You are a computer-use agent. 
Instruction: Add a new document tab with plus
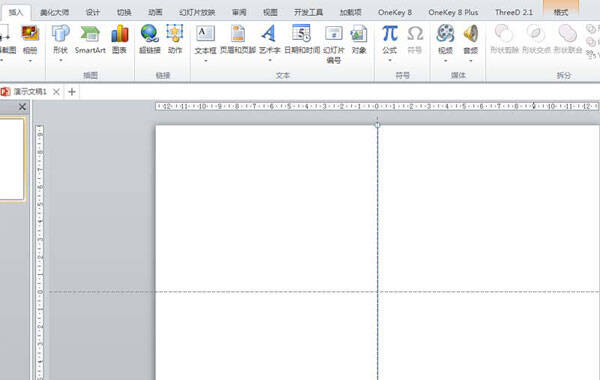[72, 92]
